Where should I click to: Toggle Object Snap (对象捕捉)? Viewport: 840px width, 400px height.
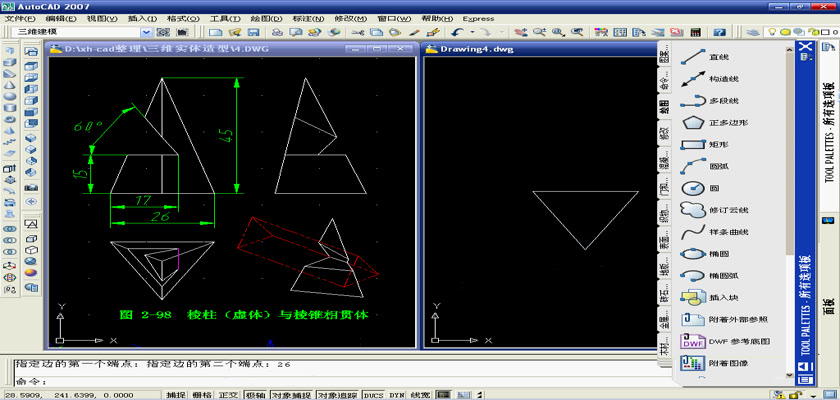[x=291, y=395]
